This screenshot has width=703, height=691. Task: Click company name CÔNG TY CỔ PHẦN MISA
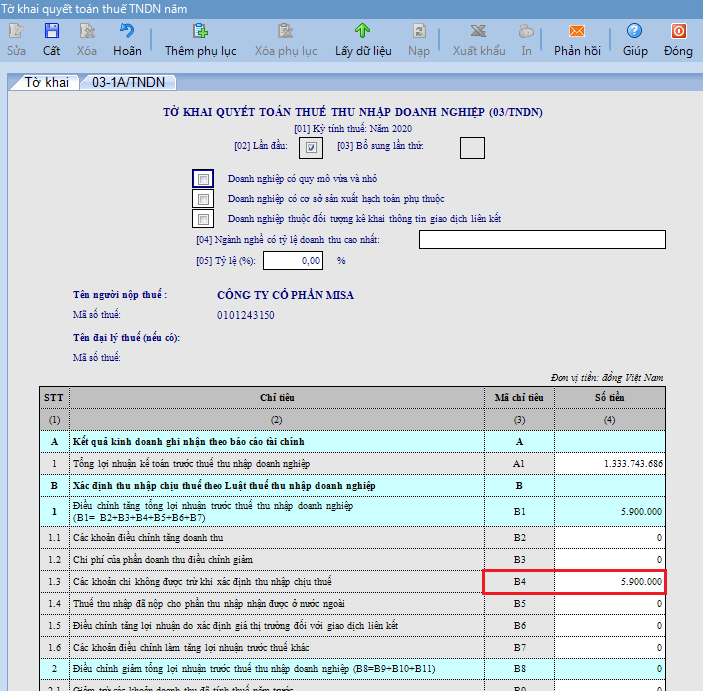pos(286,295)
